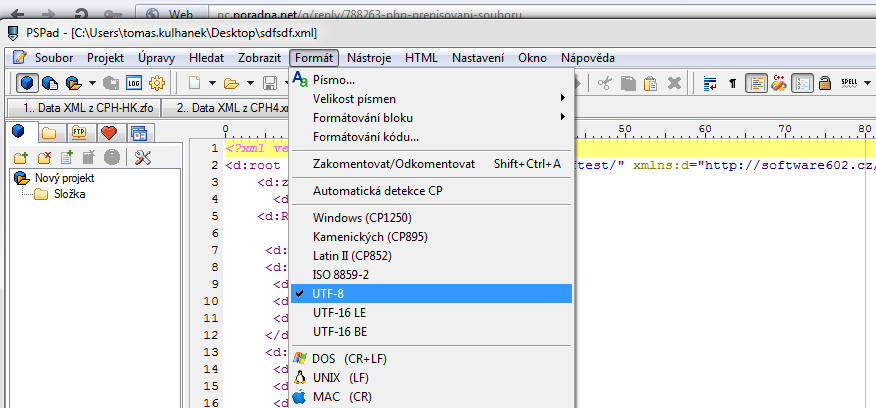Viewport: 876px width, 408px height.
Task: Choose Formátování kódu... menu item
Action: pyautogui.click(x=431, y=137)
